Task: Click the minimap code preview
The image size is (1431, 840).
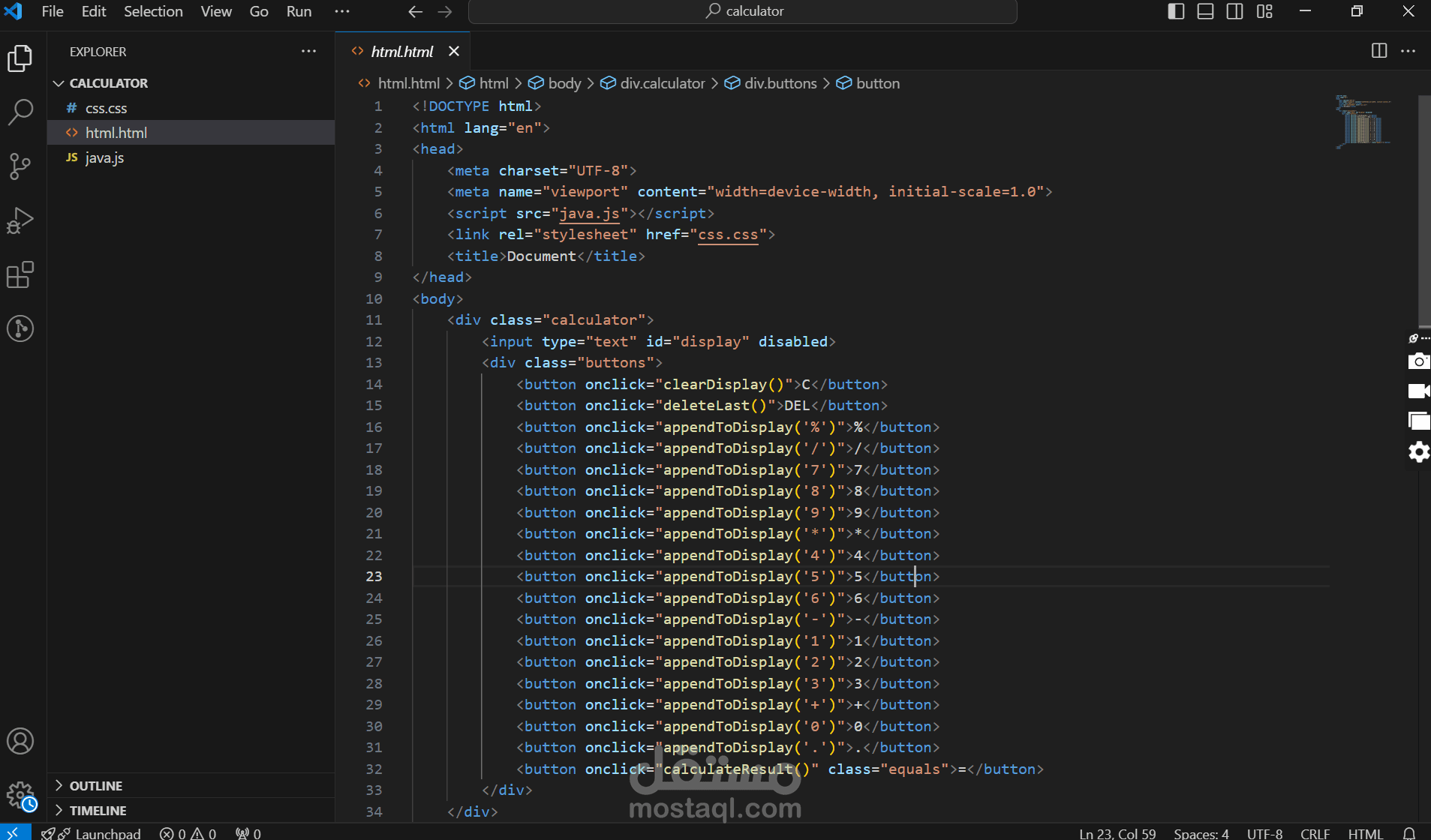Action: pyautogui.click(x=1363, y=121)
